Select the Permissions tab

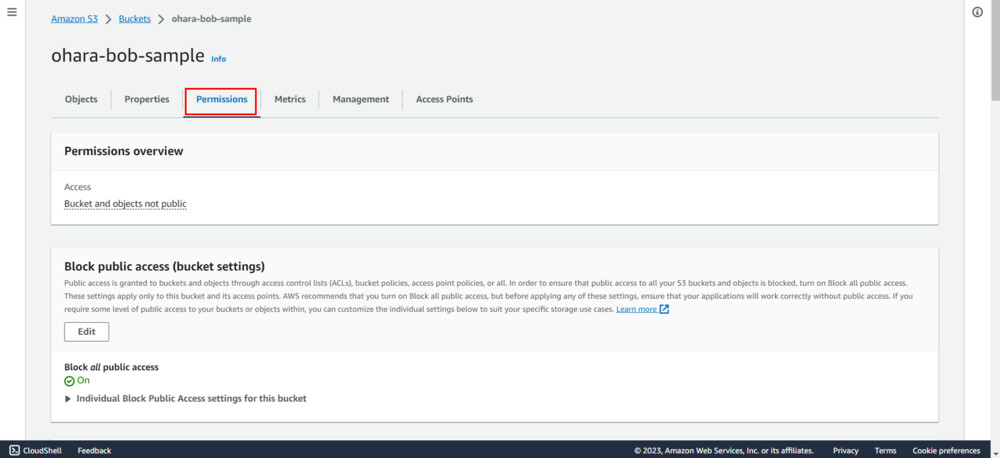click(x=221, y=99)
